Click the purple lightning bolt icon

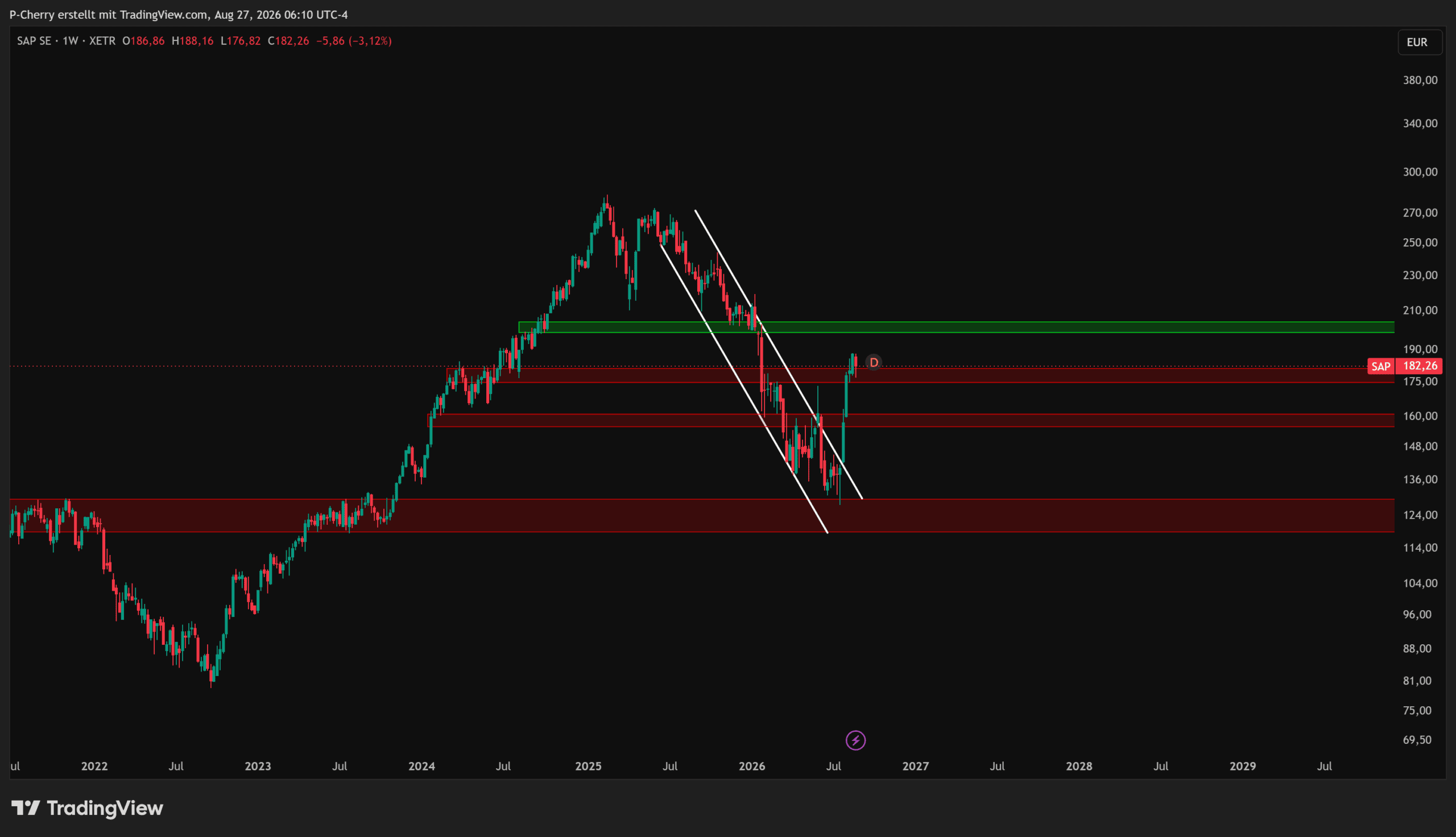(855, 740)
